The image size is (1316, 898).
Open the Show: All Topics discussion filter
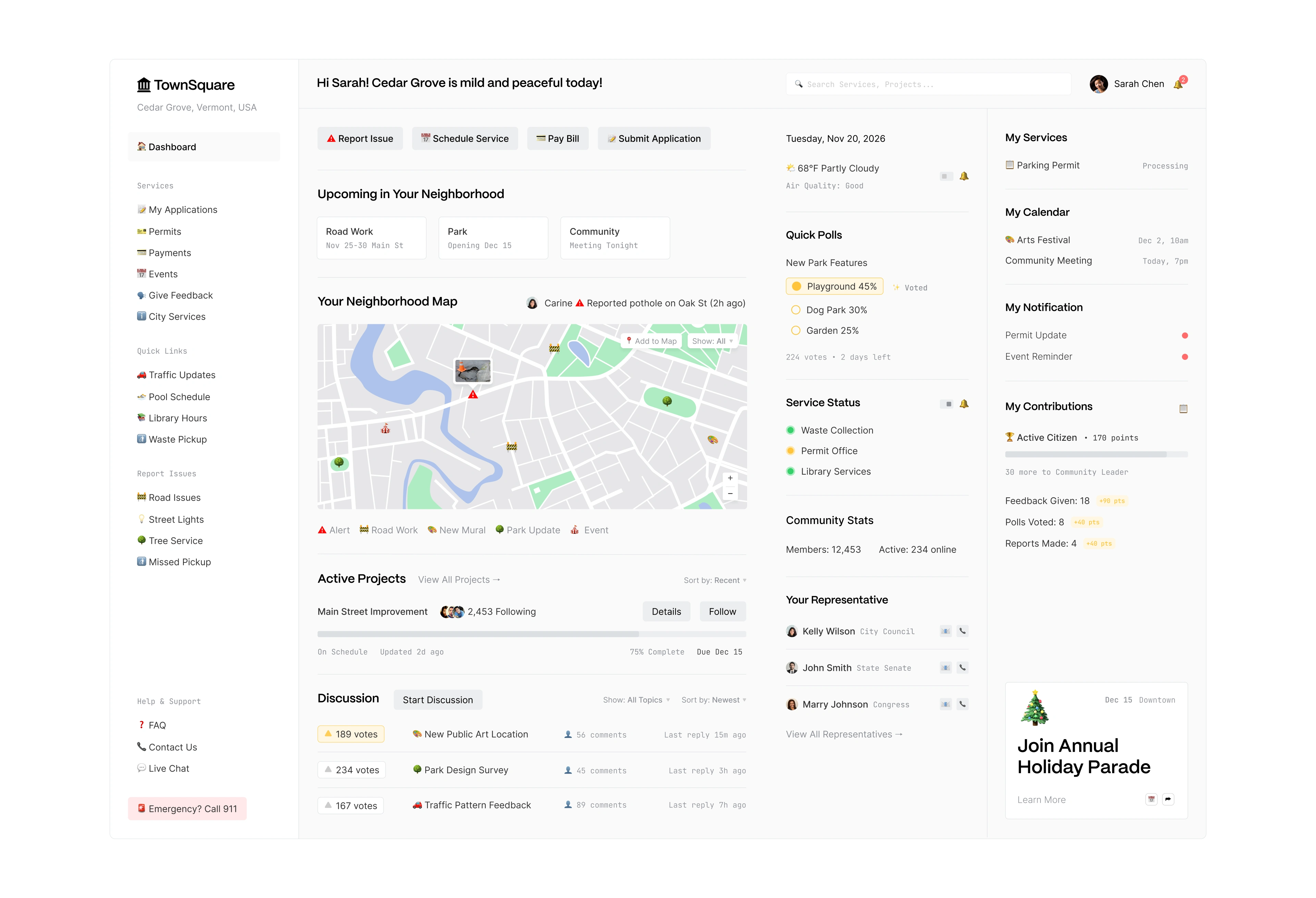636,700
